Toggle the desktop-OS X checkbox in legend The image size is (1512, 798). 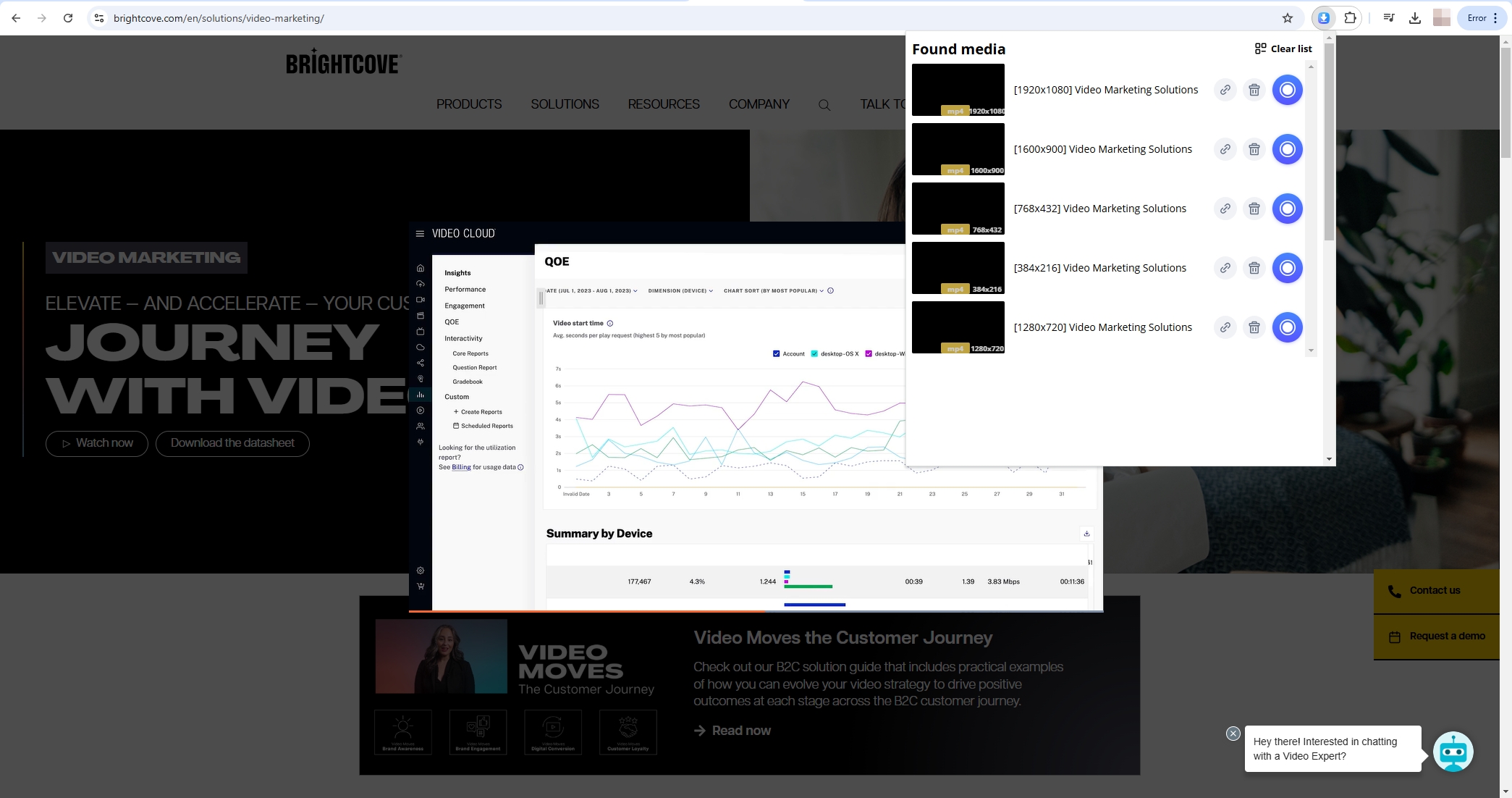tap(813, 353)
